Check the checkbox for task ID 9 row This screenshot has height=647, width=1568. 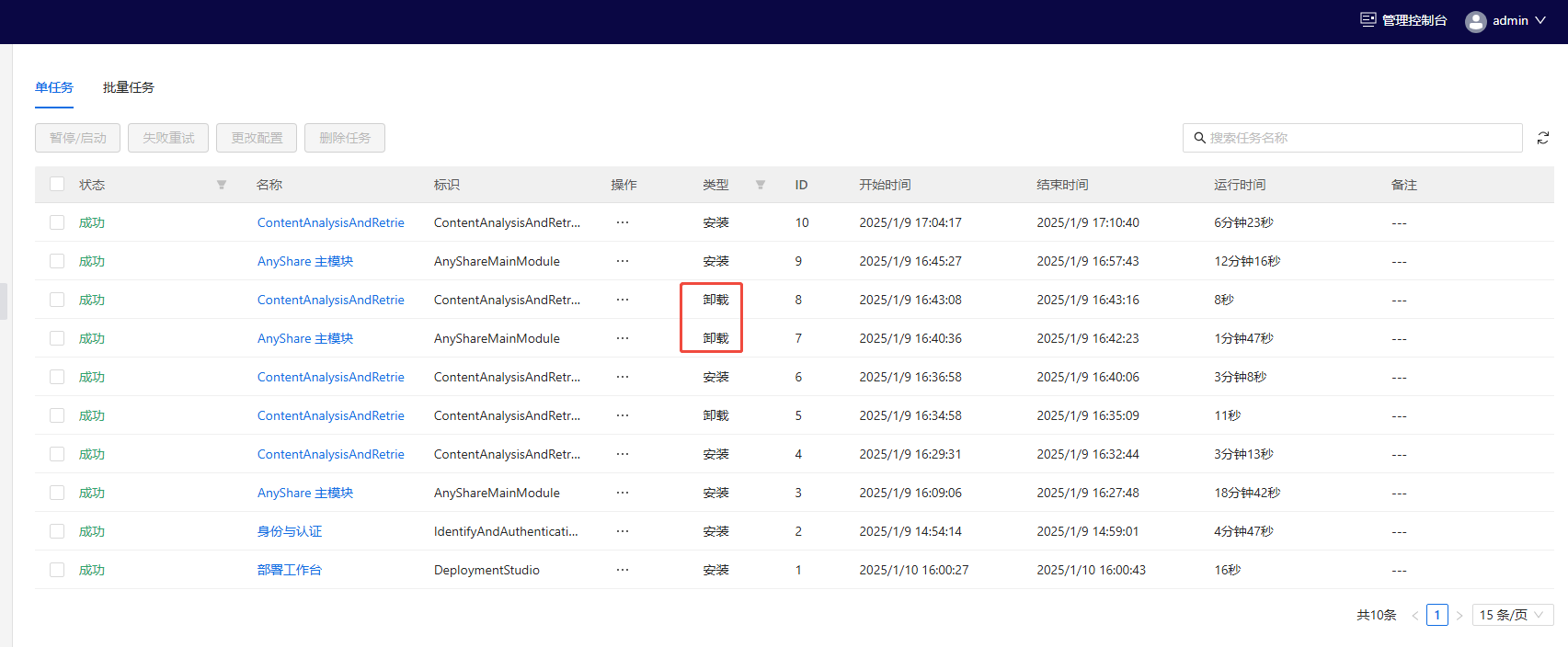click(57, 261)
